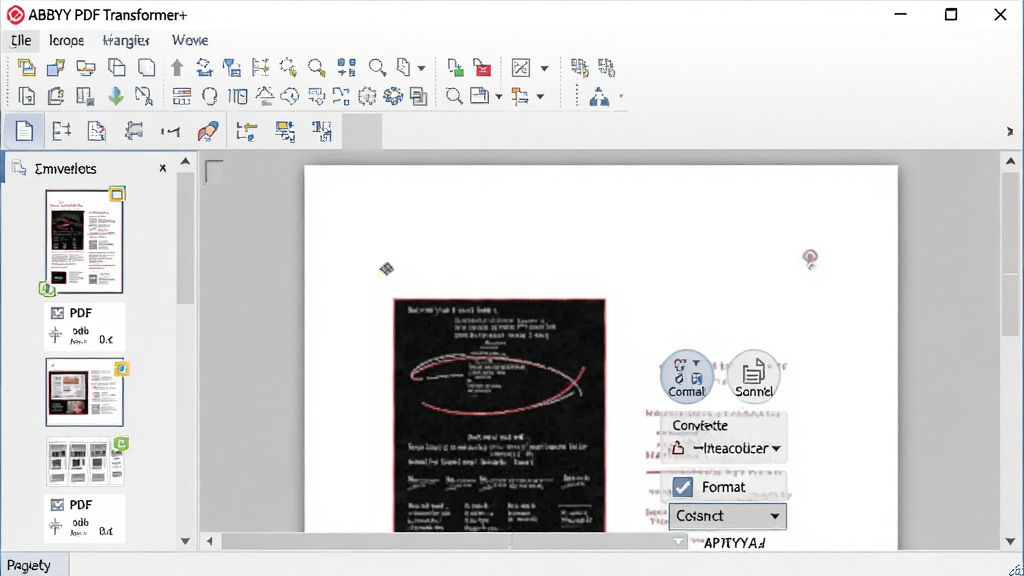Toggle the yellow corner badge on first thumbnail
1024x576 pixels.
(x=117, y=194)
